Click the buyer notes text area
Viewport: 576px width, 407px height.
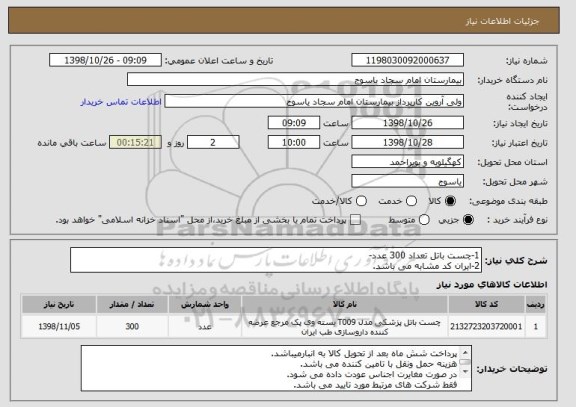[x=276, y=368]
